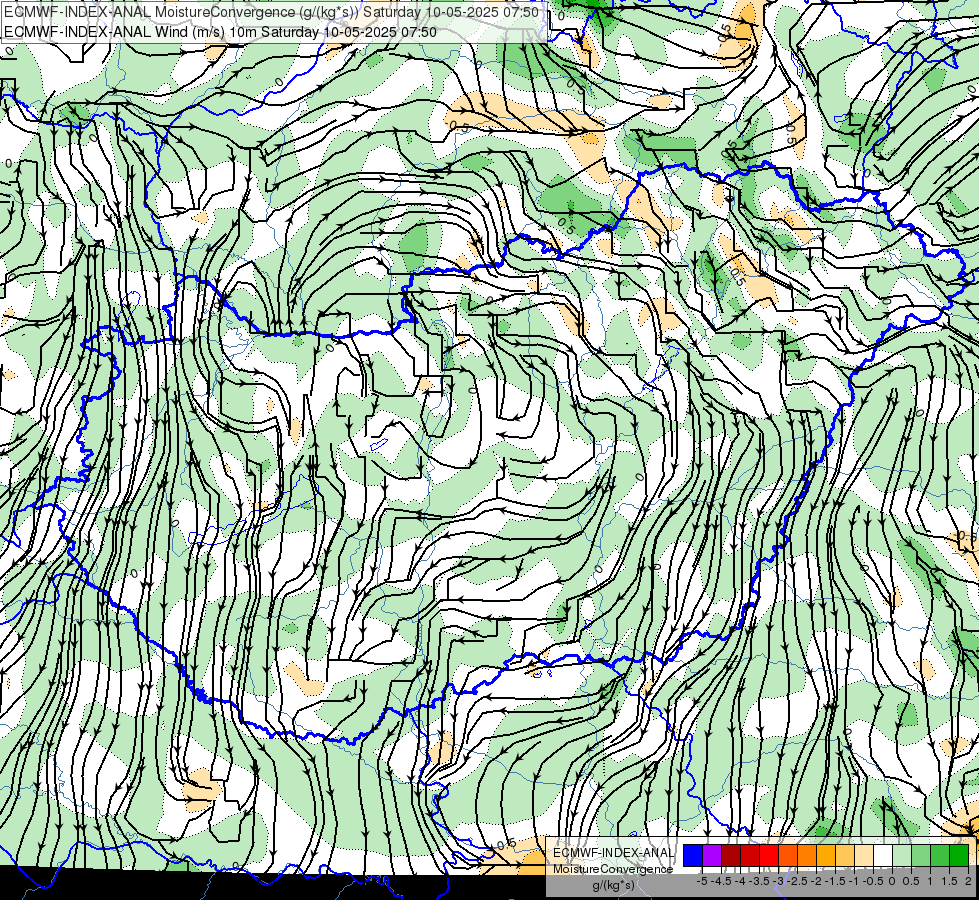Pick the medium green swatch between 1 and 1.5
This screenshot has width=979, height=900.
click(940, 855)
